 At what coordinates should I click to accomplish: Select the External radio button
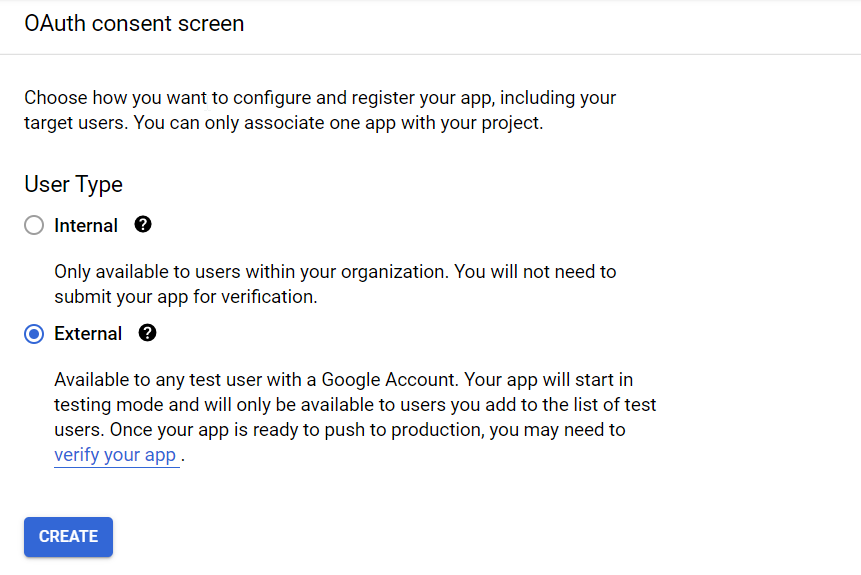pos(34,334)
